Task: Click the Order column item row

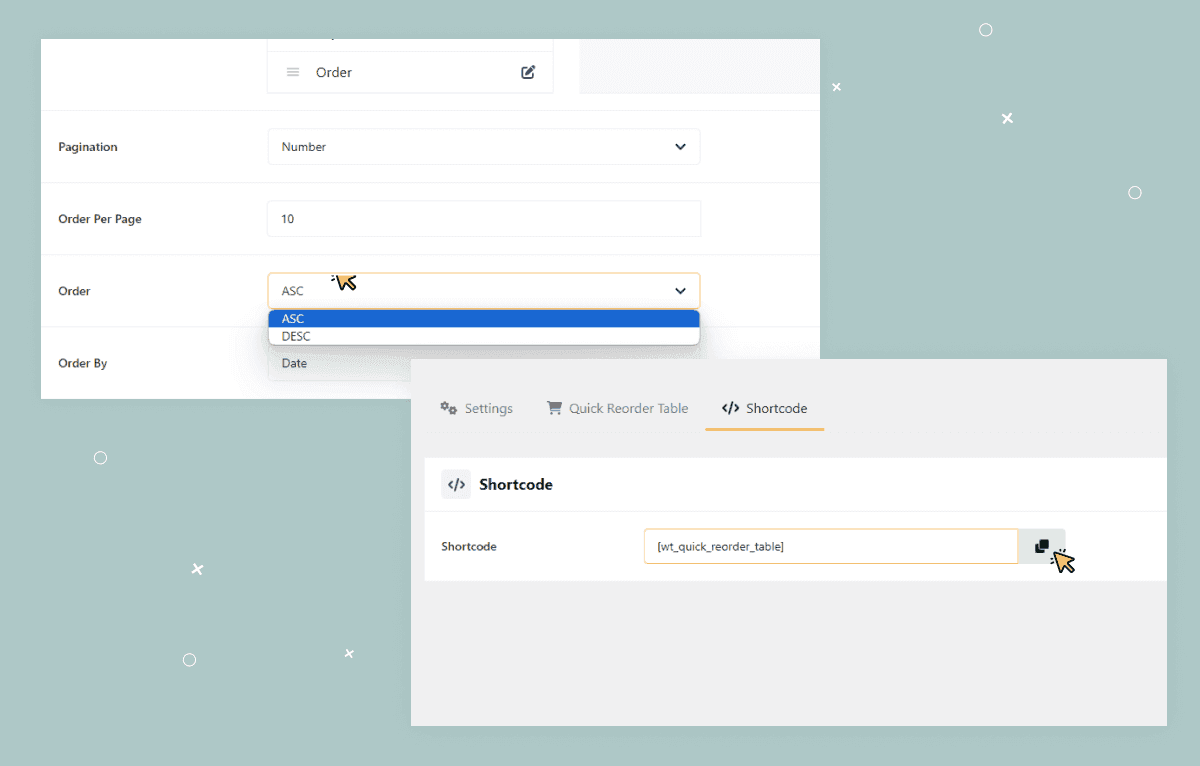Action: pos(410,72)
